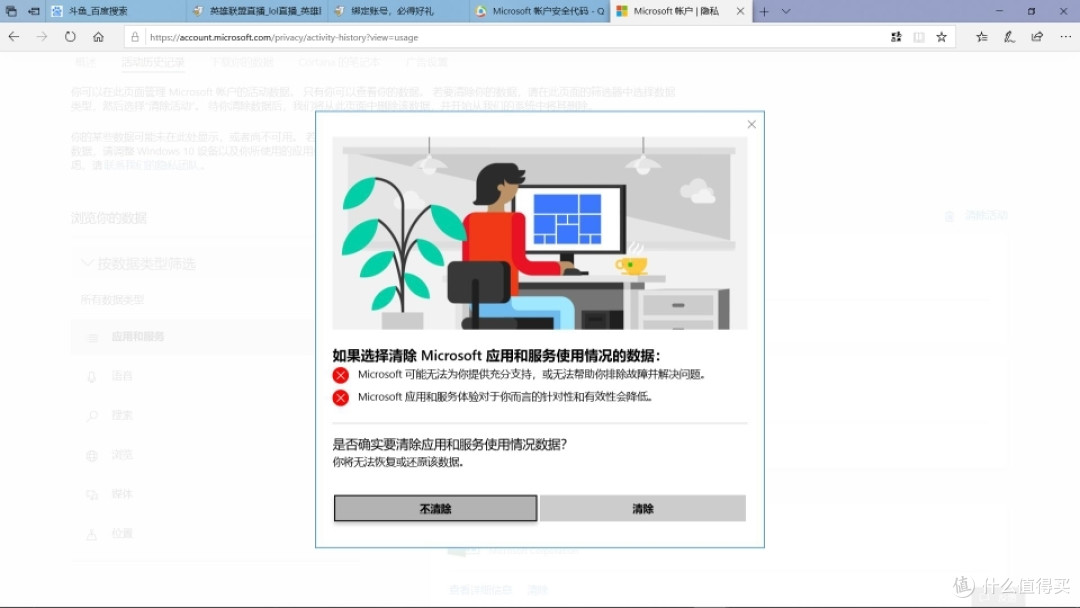Open the 活动历史记录 page tab
This screenshot has width=1080, height=608.
pos(153,62)
